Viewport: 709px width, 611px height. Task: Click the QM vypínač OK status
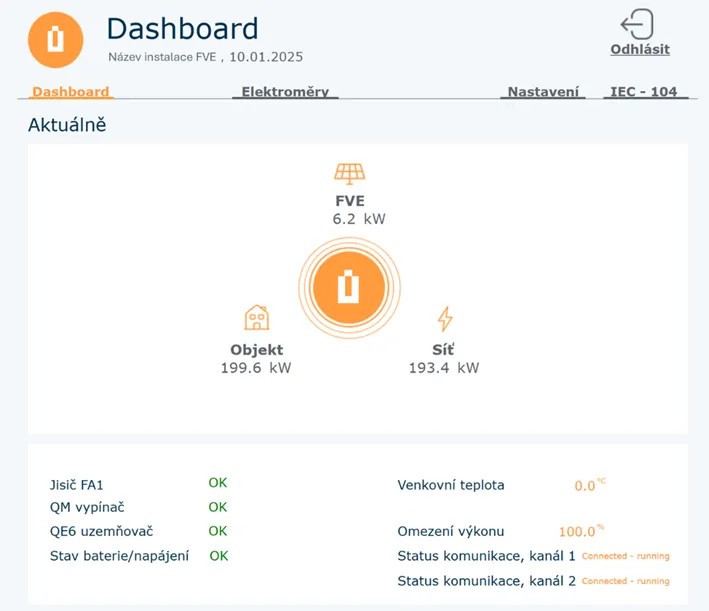(218, 507)
